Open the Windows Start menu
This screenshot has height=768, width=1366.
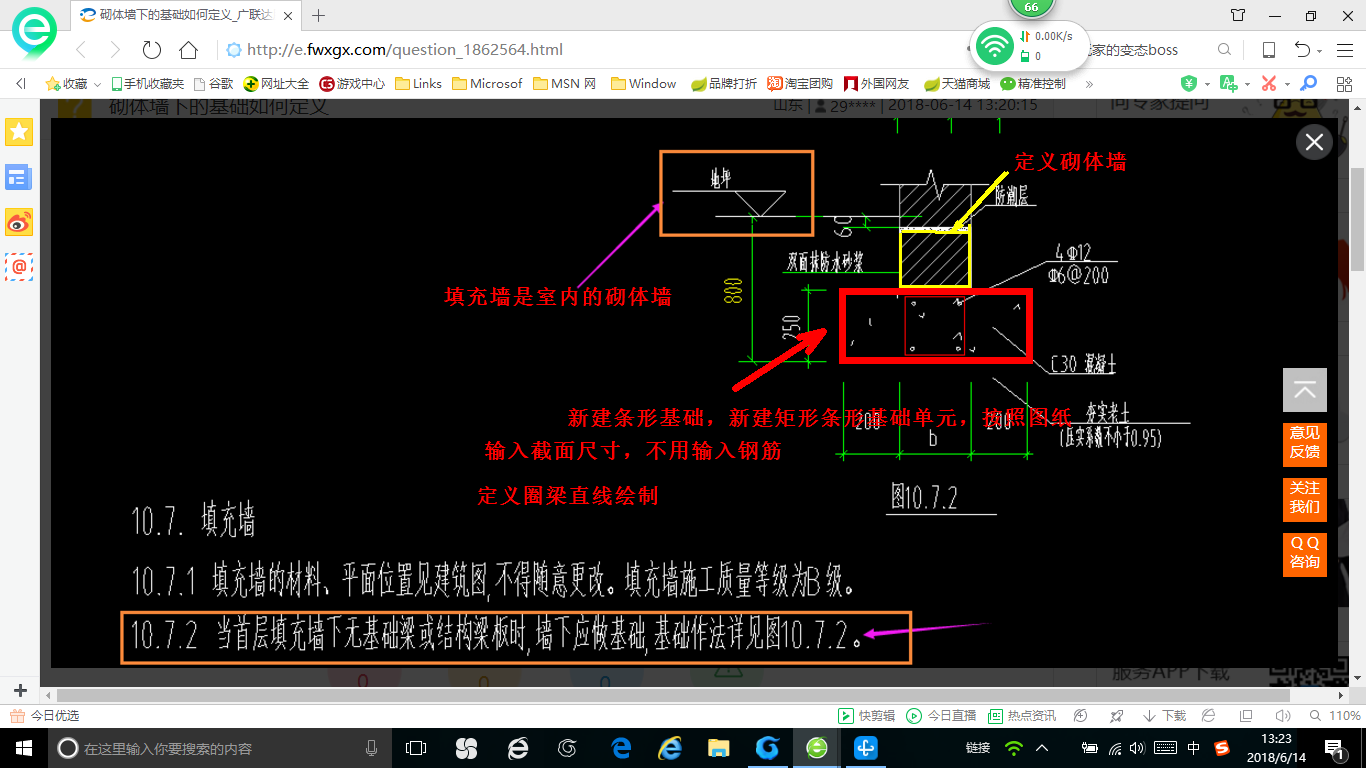point(22,748)
